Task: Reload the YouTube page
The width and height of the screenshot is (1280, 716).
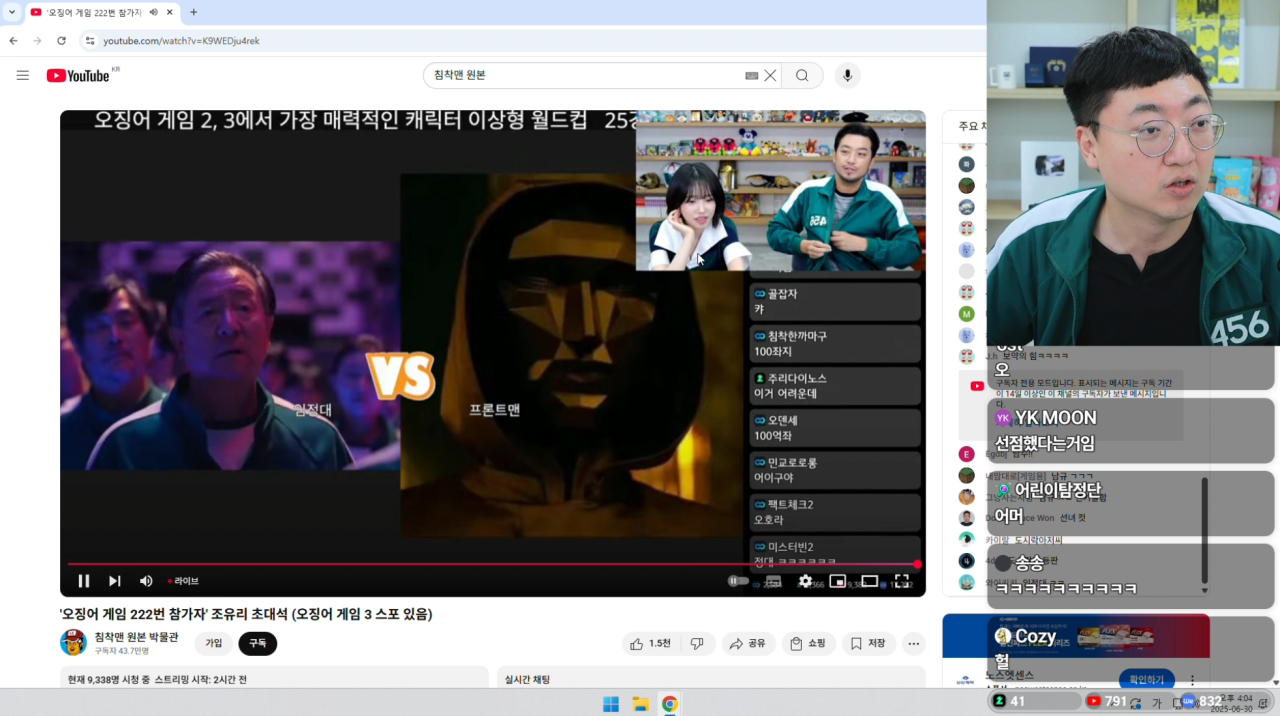Action: click(x=61, y=41)
